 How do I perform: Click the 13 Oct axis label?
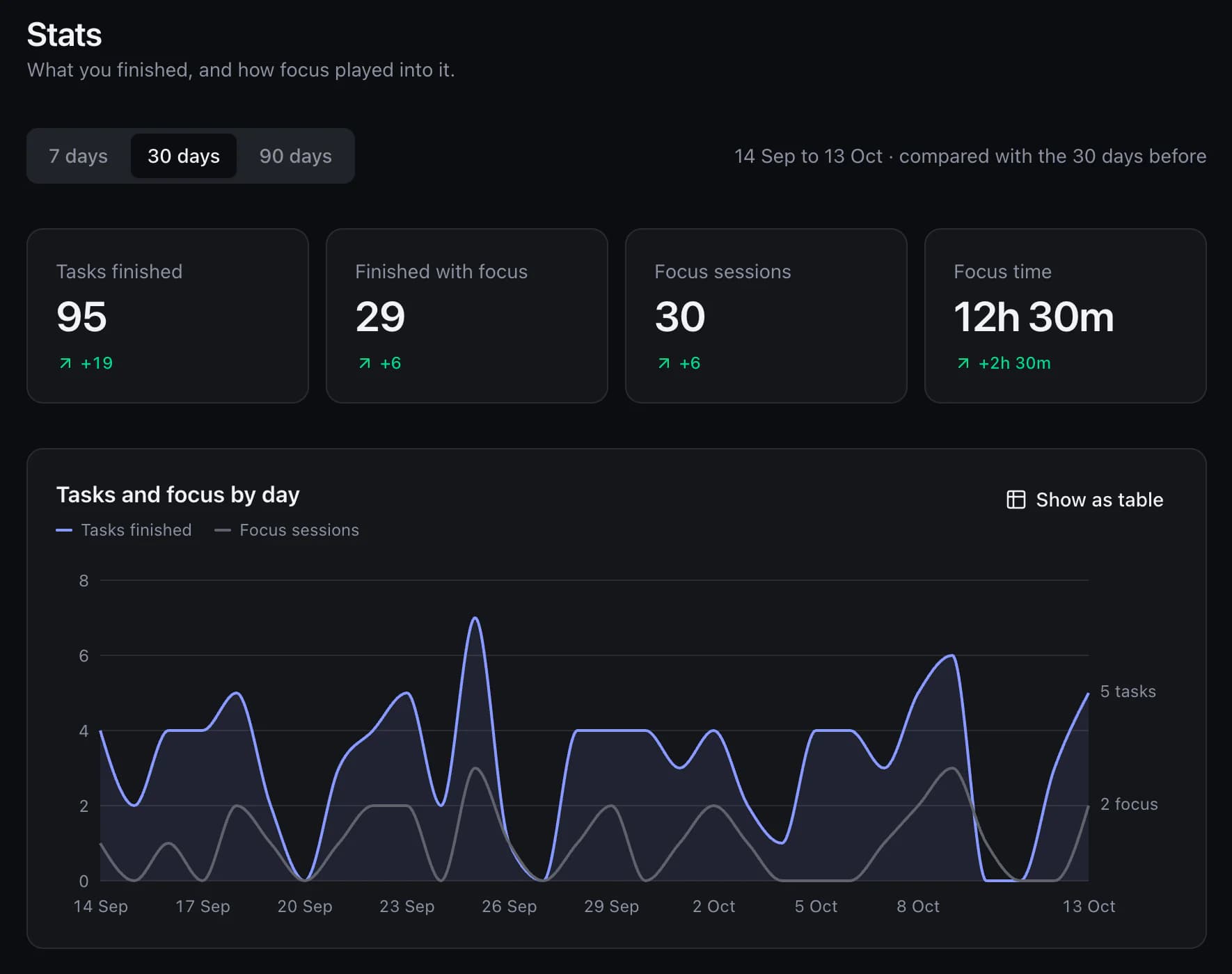tap(1089, 907)
